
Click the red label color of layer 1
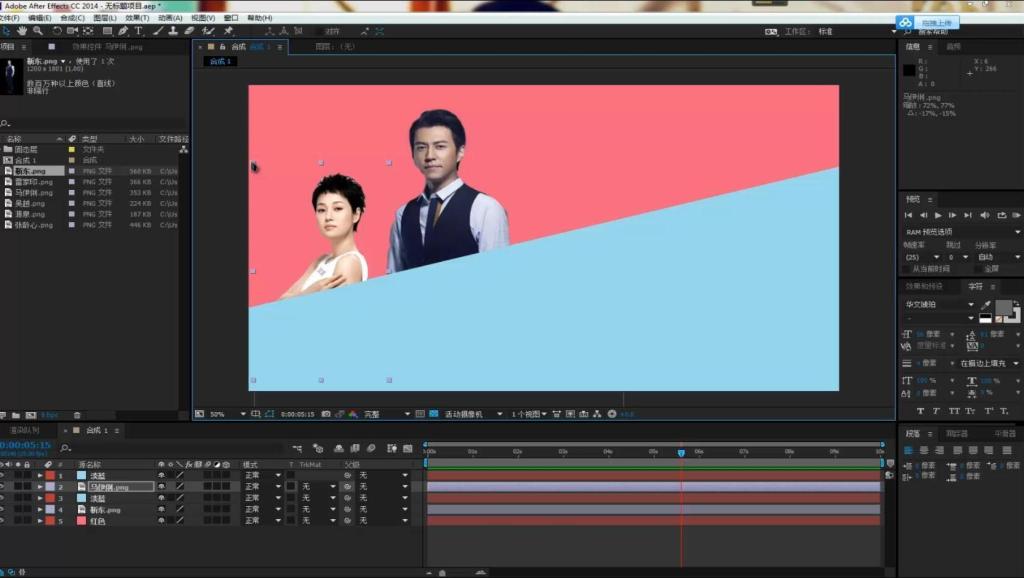[x=50, y=475]
